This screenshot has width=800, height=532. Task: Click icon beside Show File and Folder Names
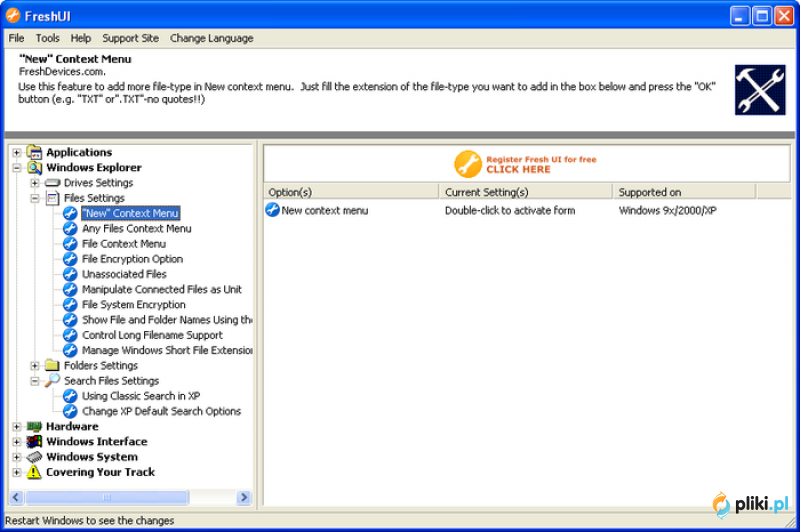pyautogui.click(x=70, y=320)
